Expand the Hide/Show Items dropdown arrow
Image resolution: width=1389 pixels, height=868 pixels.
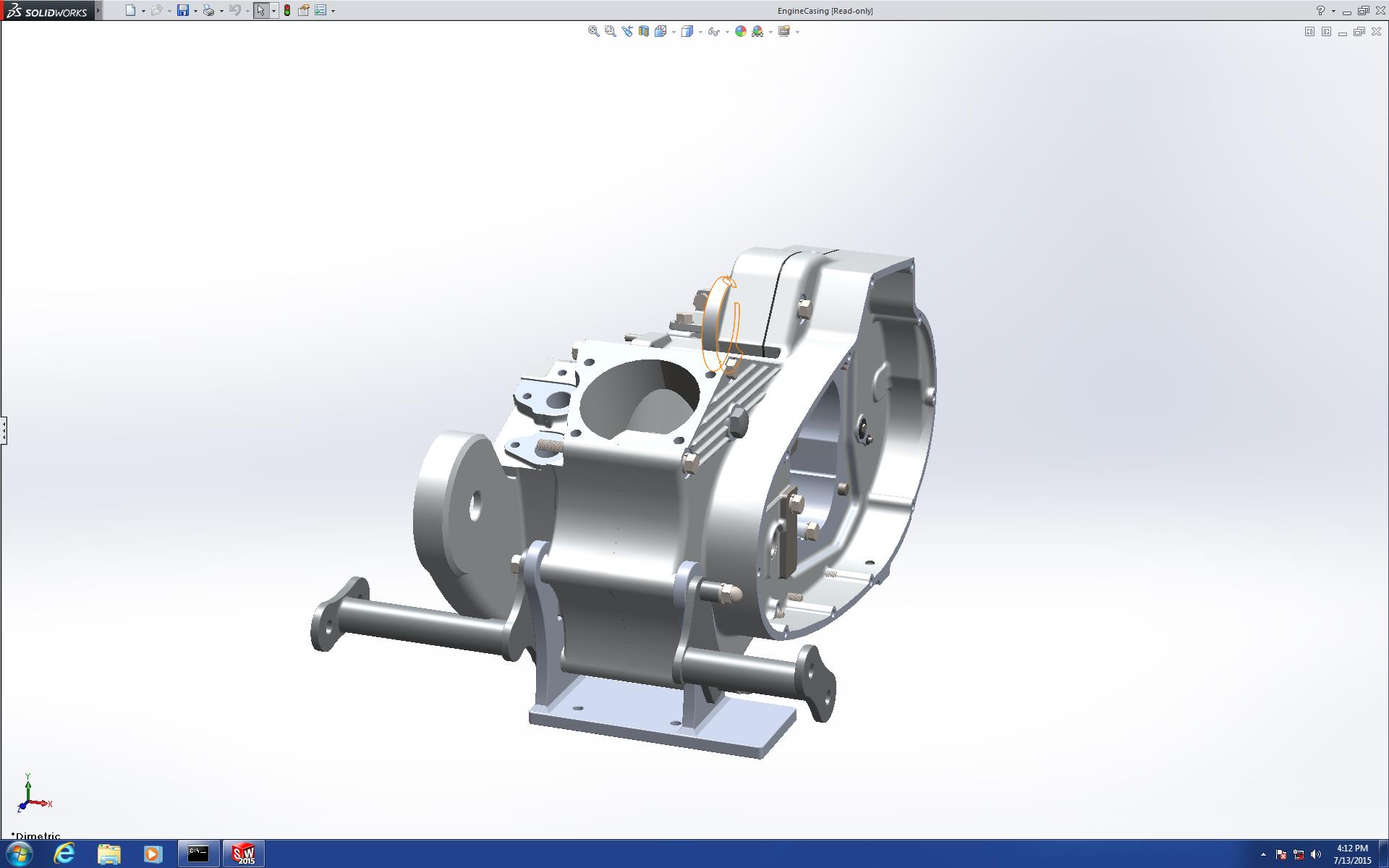coord(727,32)
